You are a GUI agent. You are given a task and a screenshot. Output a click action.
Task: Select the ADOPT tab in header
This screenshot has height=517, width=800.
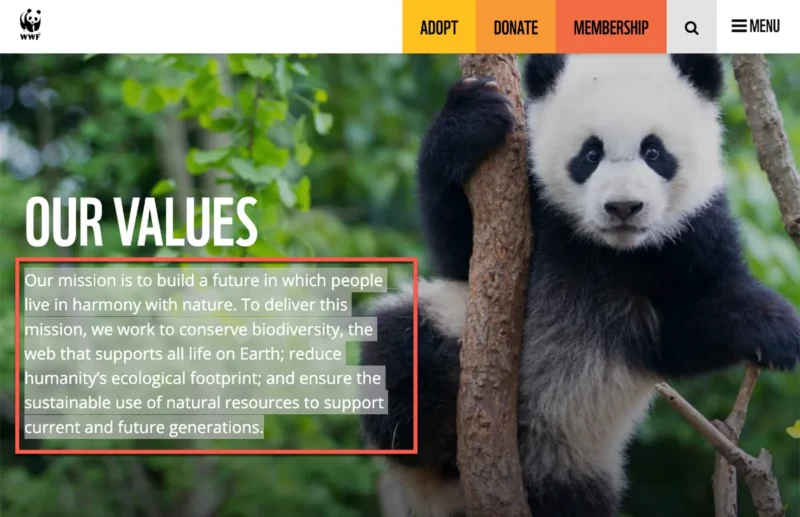coord(439,27)
